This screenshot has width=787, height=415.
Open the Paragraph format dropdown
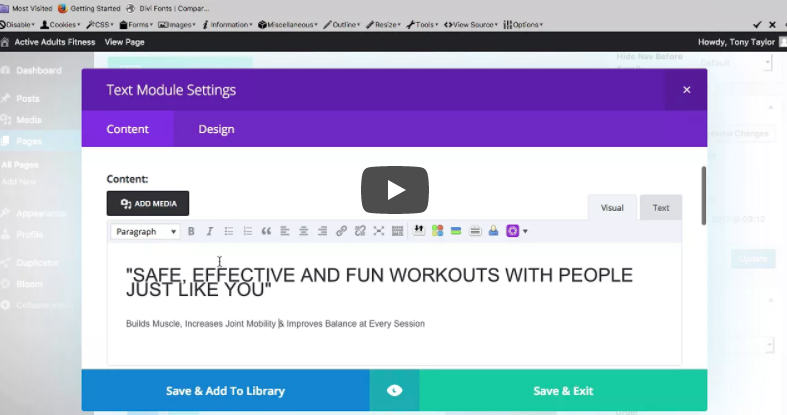145,231
